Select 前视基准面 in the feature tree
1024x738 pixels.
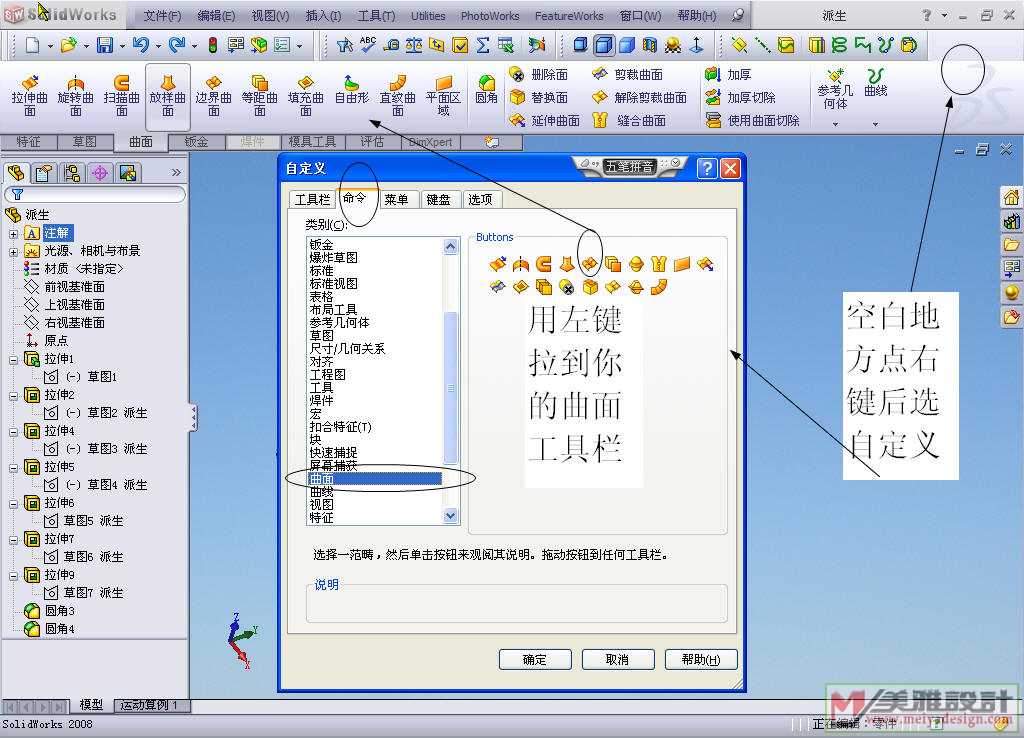click(x=74, y=287)
